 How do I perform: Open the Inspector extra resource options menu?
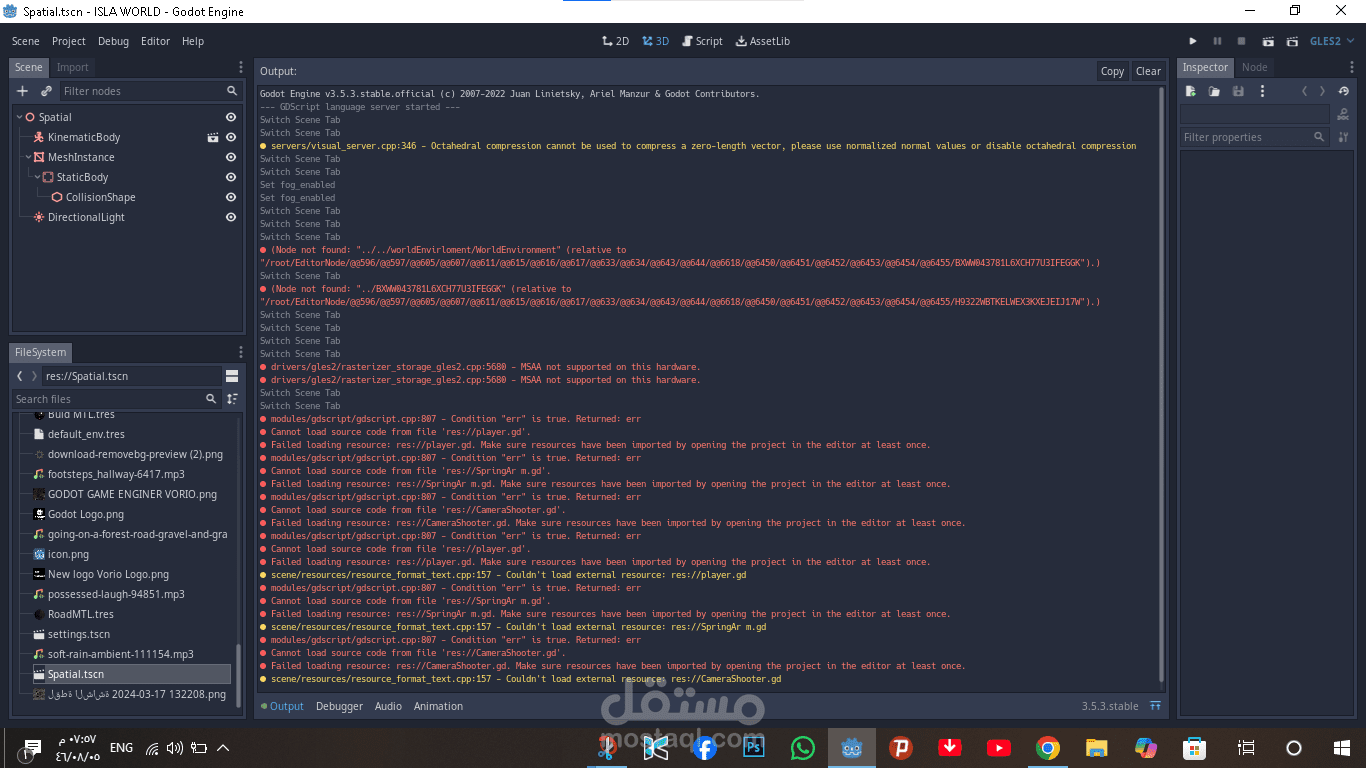pyautogui.click(x=1262, y=91)
